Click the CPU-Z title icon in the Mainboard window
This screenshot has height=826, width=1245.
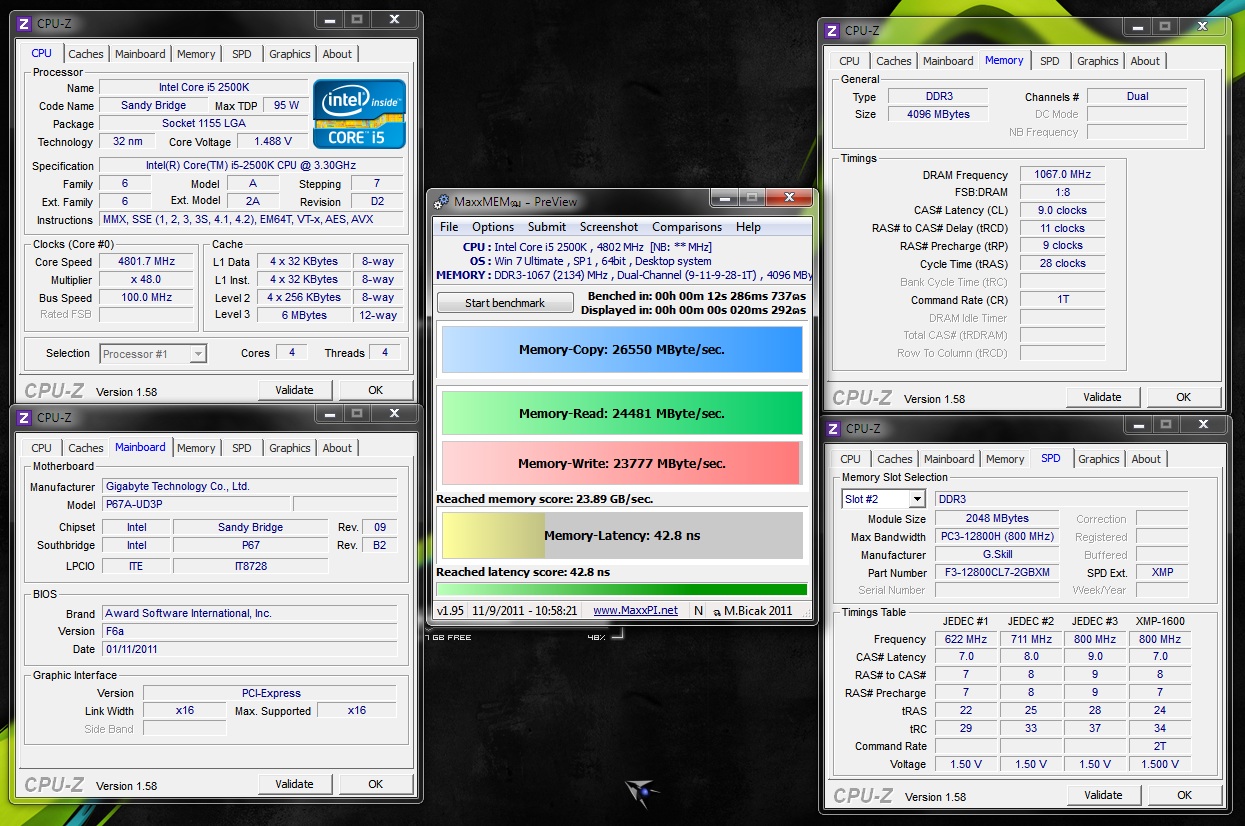pos(26,417)
